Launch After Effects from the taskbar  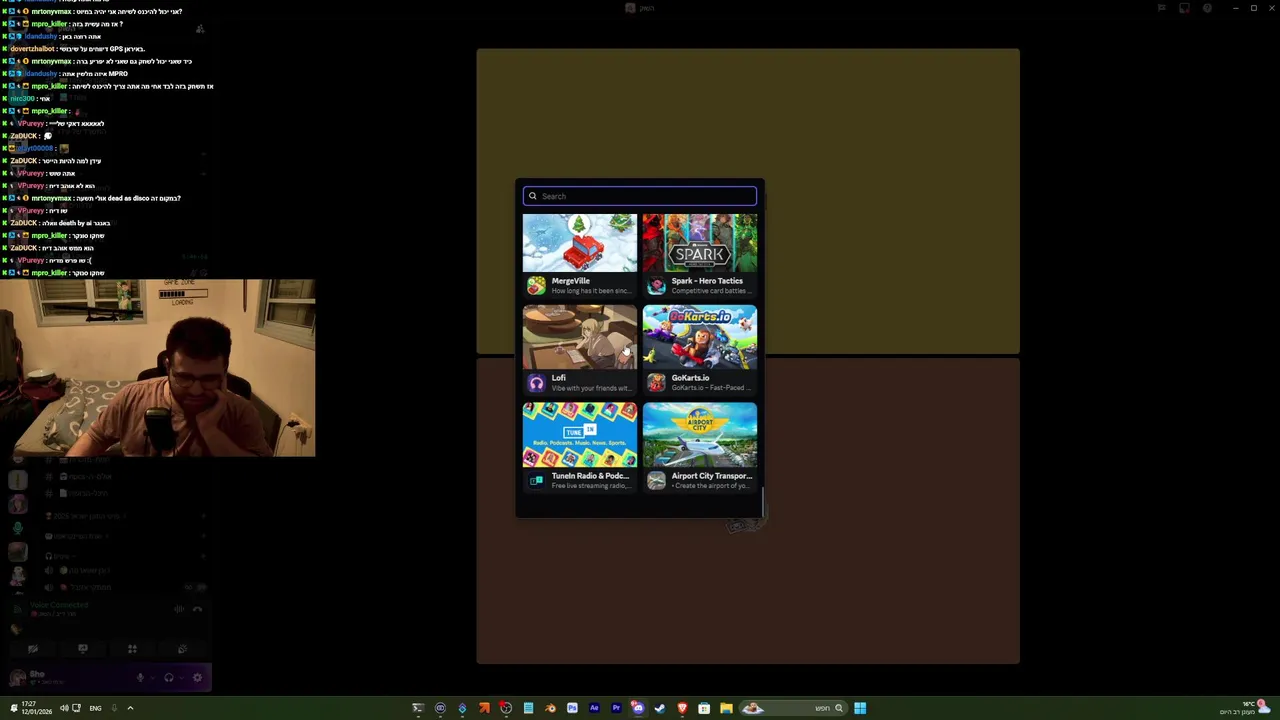click(x=594, y=708)
